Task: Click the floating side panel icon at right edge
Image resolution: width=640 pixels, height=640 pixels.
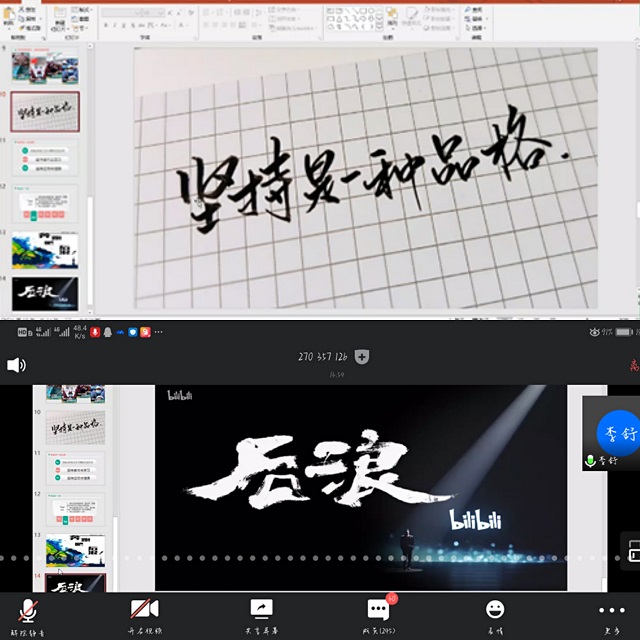Action: point(631,549)
